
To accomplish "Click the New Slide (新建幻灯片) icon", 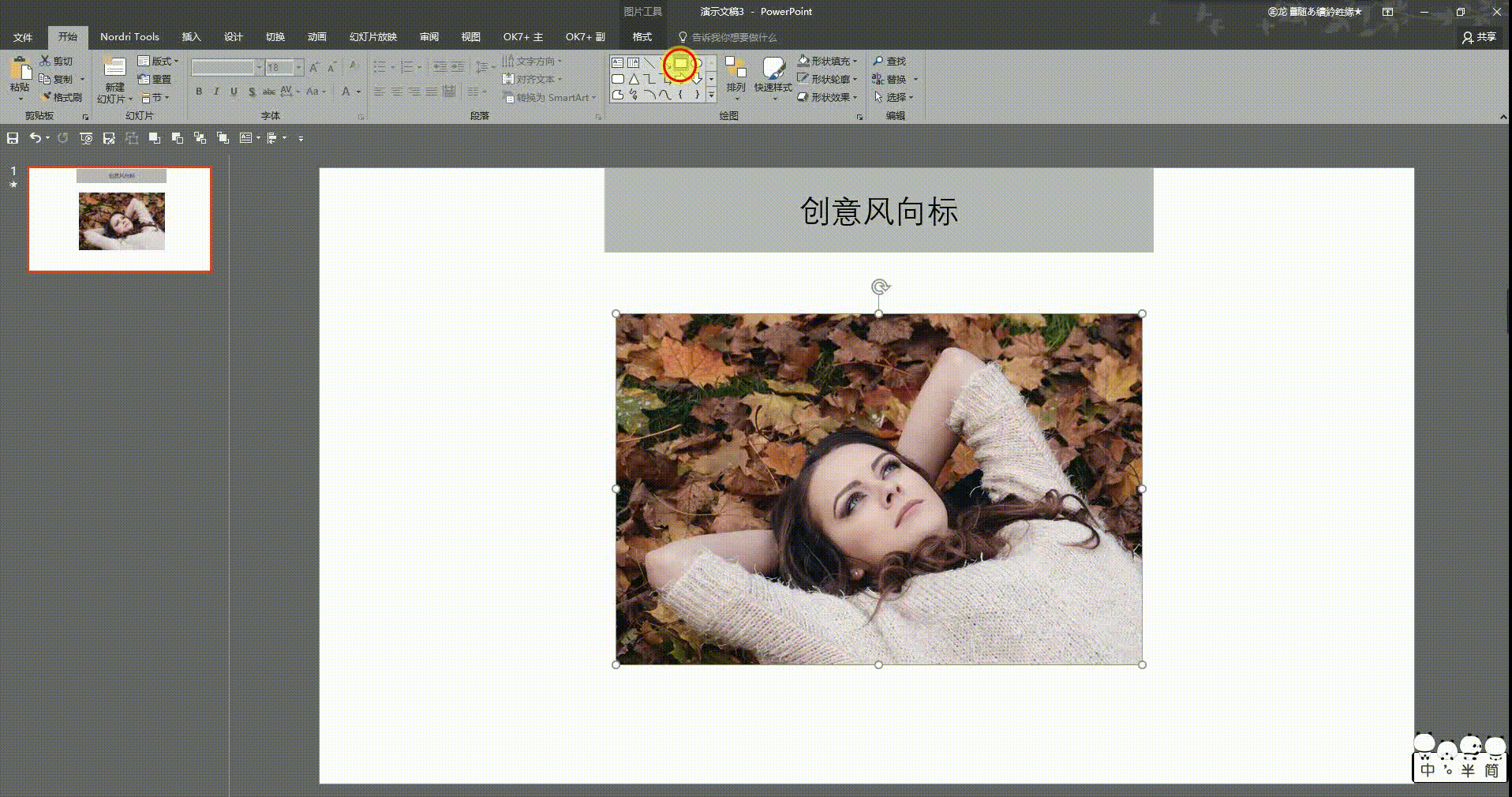I will tap(114, 68).
